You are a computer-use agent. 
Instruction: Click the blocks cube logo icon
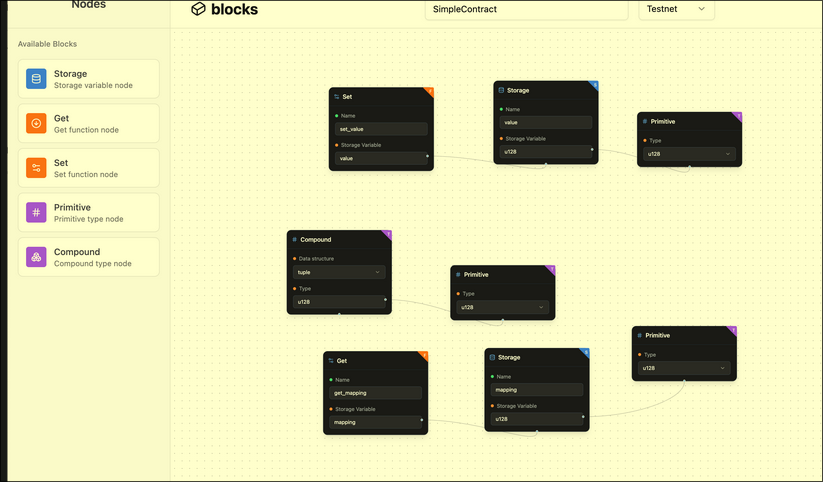198,9
